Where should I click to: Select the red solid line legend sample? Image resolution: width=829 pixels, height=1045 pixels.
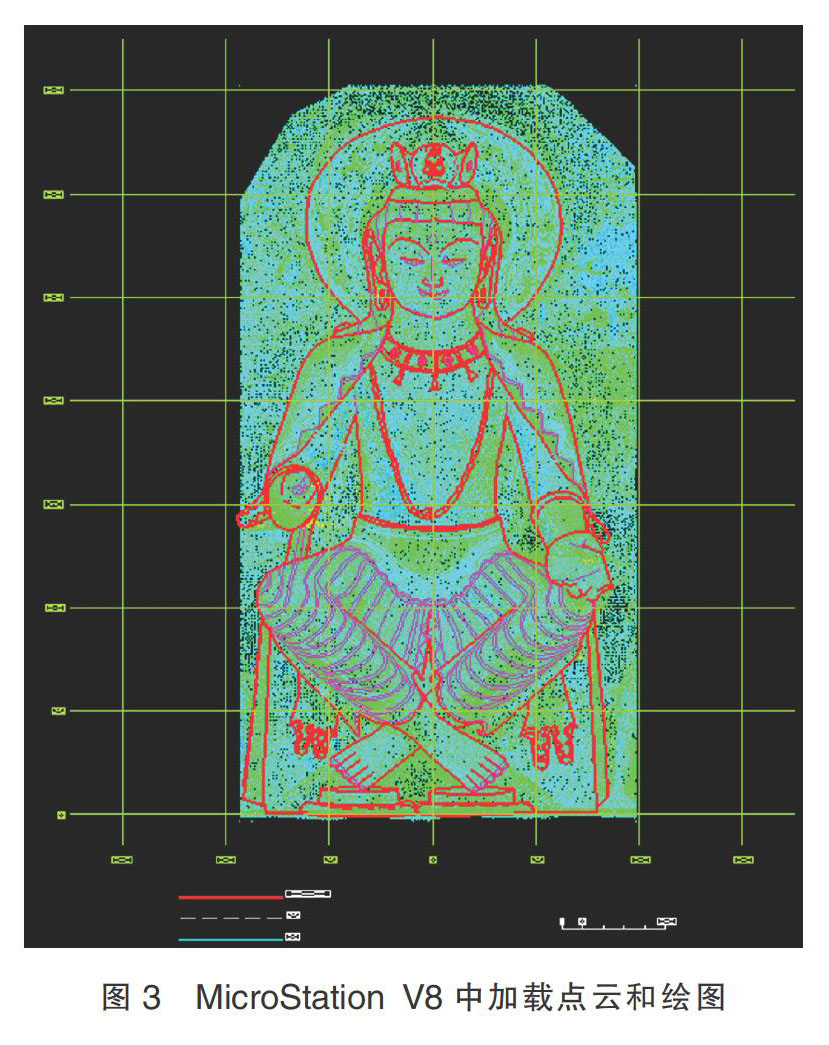point(231,897)
